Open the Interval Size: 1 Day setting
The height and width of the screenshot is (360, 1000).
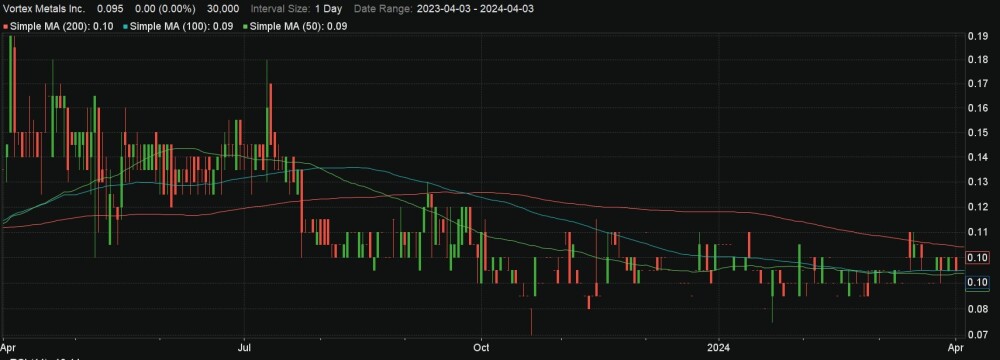(x=297, y=9)
